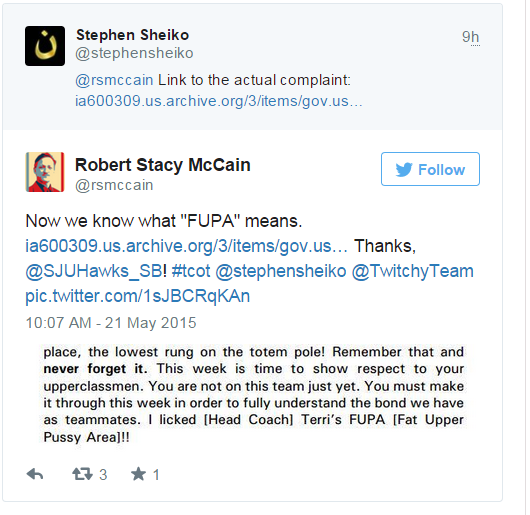Click the @SJUHawks_SB mention
This screenshot has width=530, height=515.
tap(94, 271)
